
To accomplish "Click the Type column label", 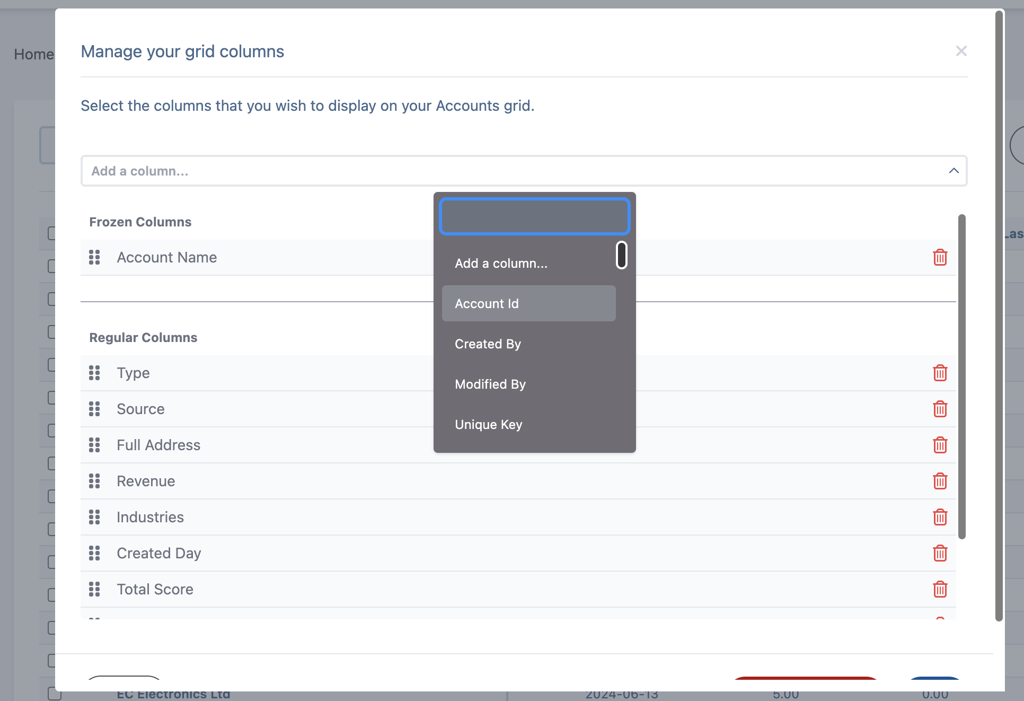I will [x=133, y=373].
